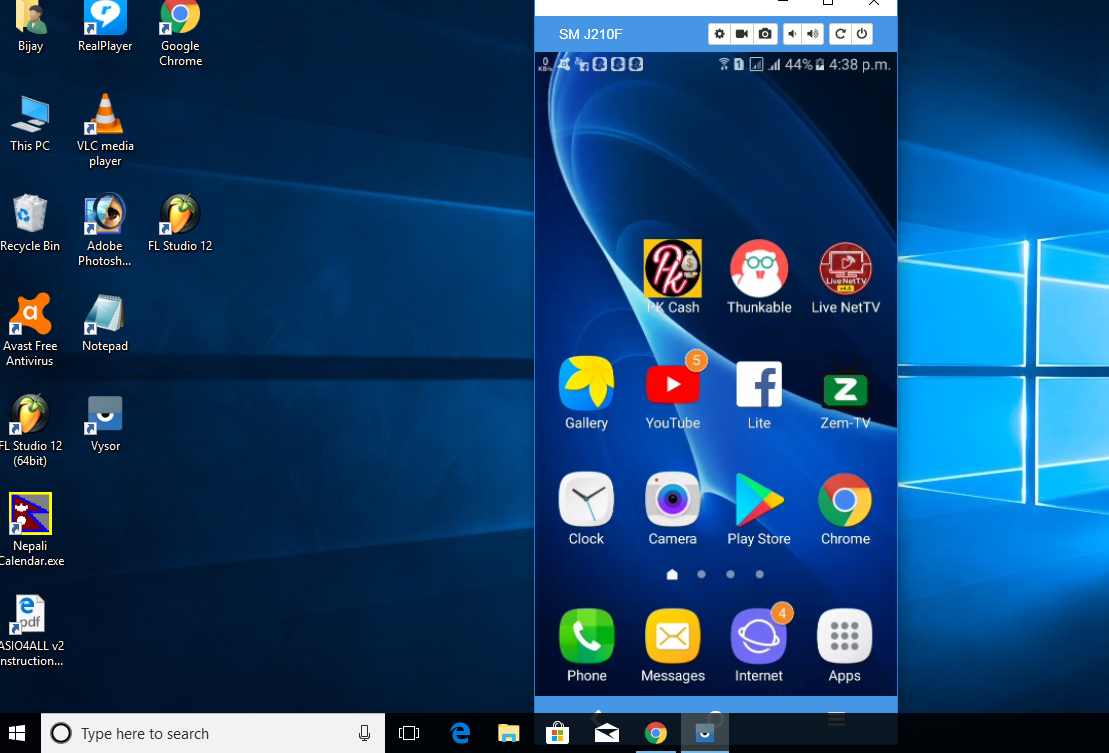
Task: Open Windows Start menu
Action: pos(17,733)
